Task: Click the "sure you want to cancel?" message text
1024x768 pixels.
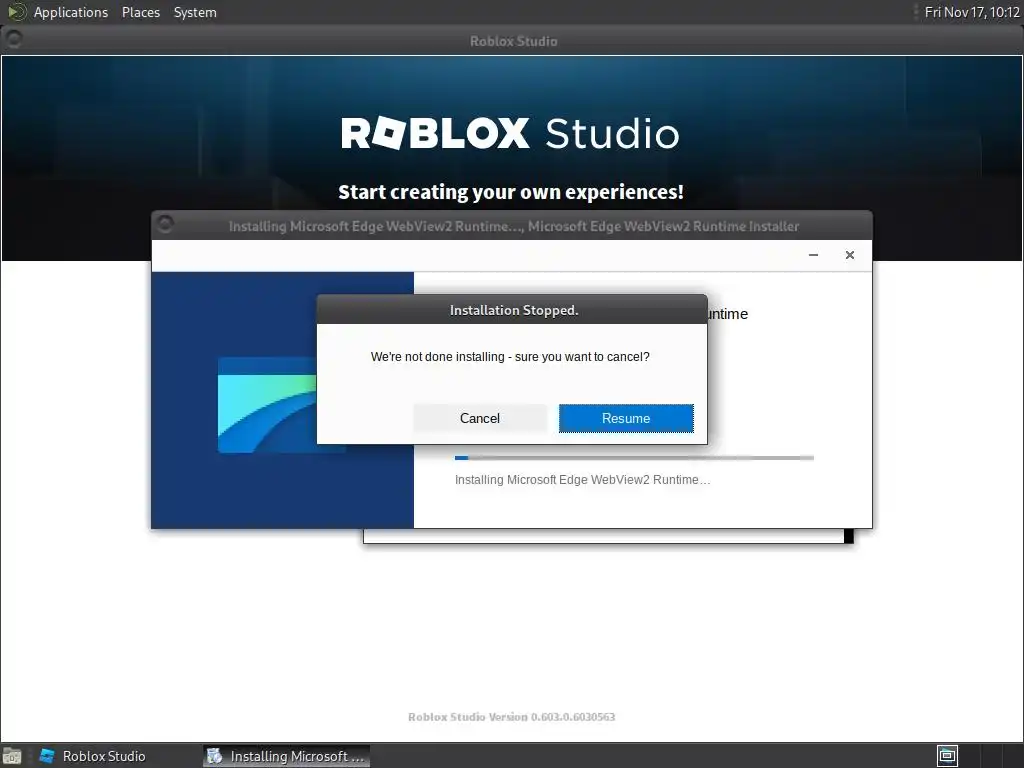Action: (x=510, y=357)
